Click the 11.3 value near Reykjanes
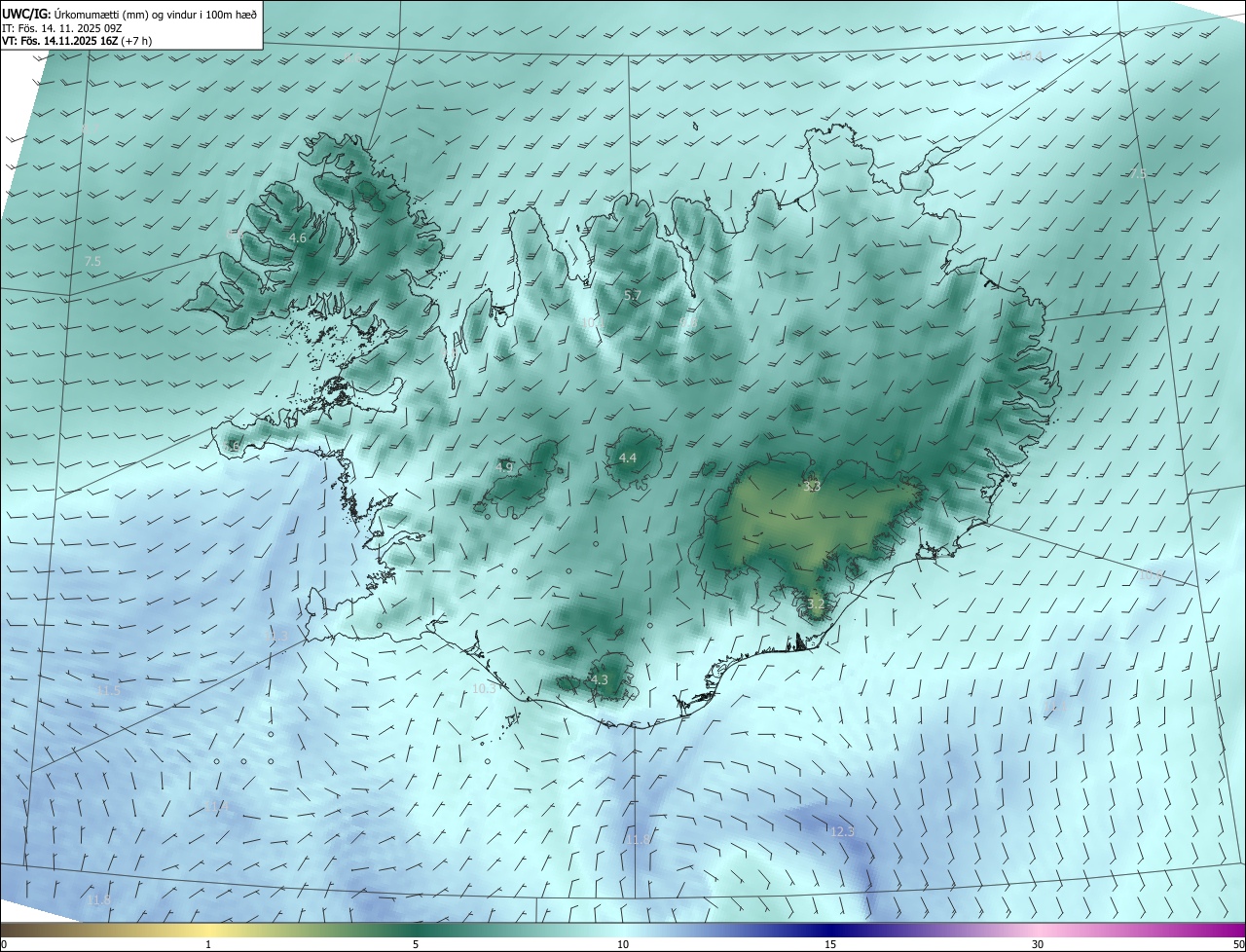Viewport: 1246px width, 952px height. click(x=278, y=636)
